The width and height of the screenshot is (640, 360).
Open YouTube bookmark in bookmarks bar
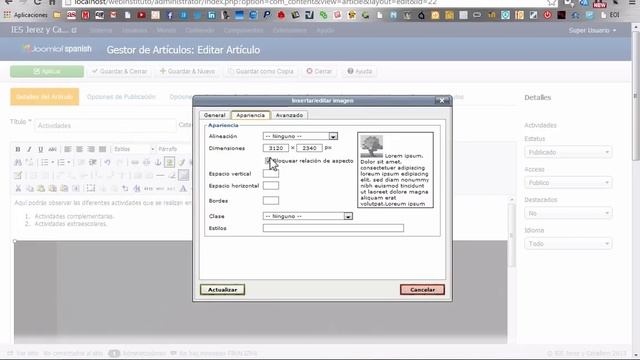(141, 15)
